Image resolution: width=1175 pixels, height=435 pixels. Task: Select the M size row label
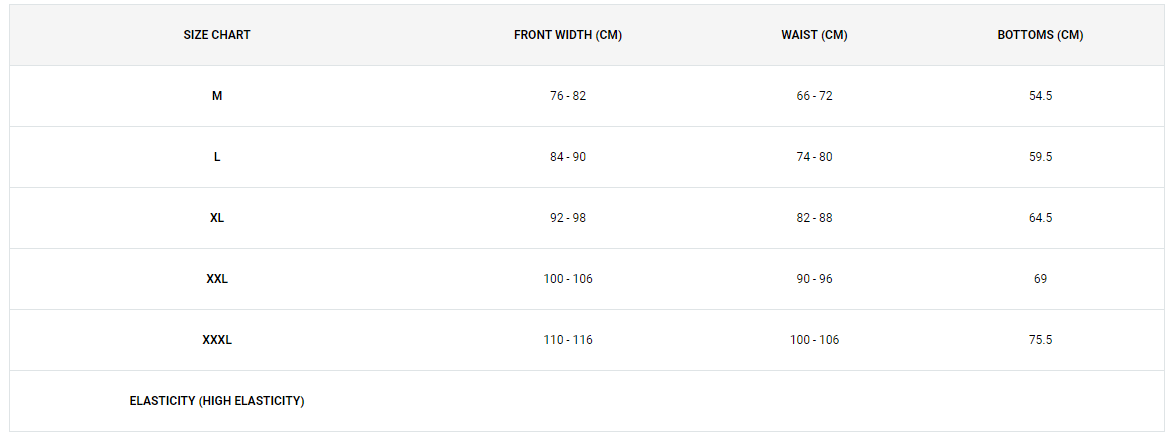tap(217, 96)
